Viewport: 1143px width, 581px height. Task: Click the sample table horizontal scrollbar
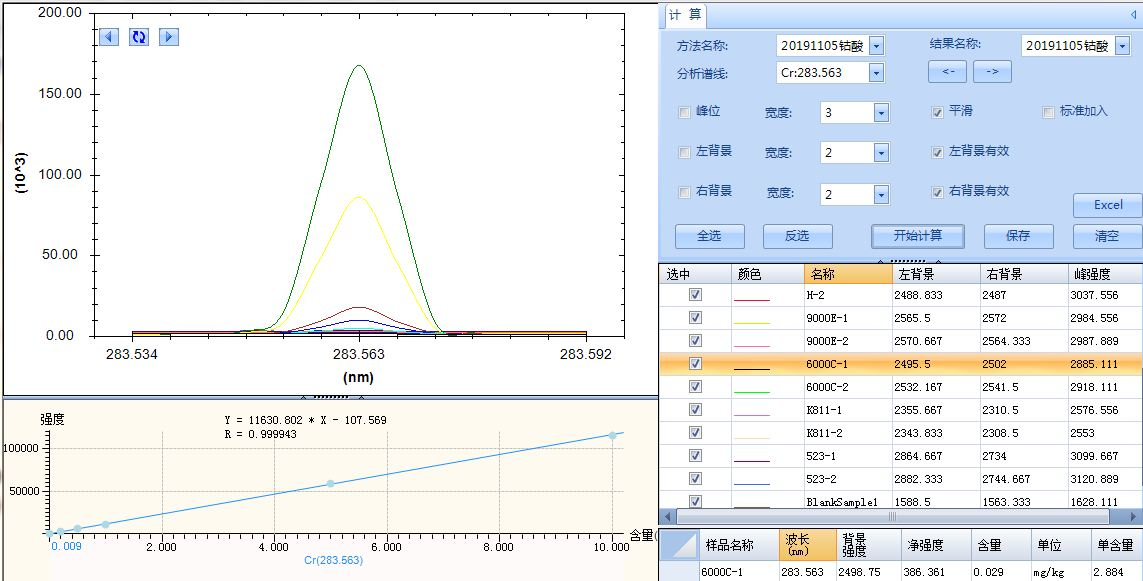(x=900, y=517)
